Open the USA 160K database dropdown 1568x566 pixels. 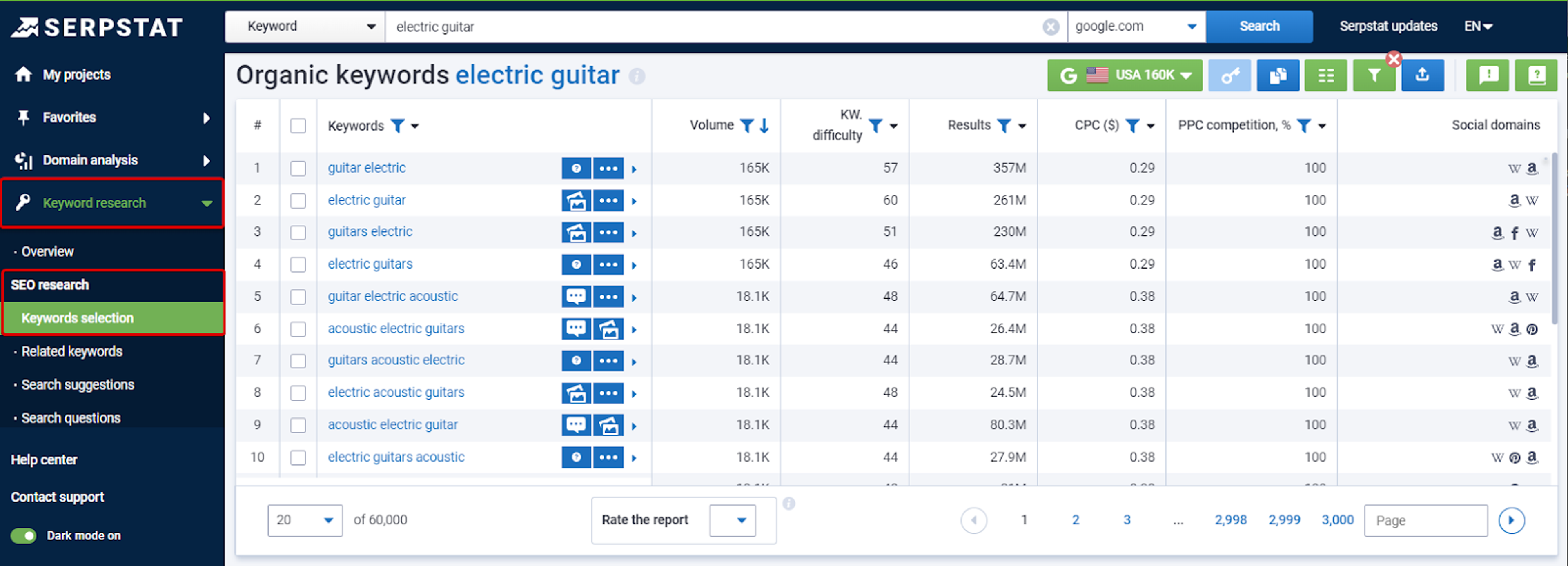tap(1124, 75)
